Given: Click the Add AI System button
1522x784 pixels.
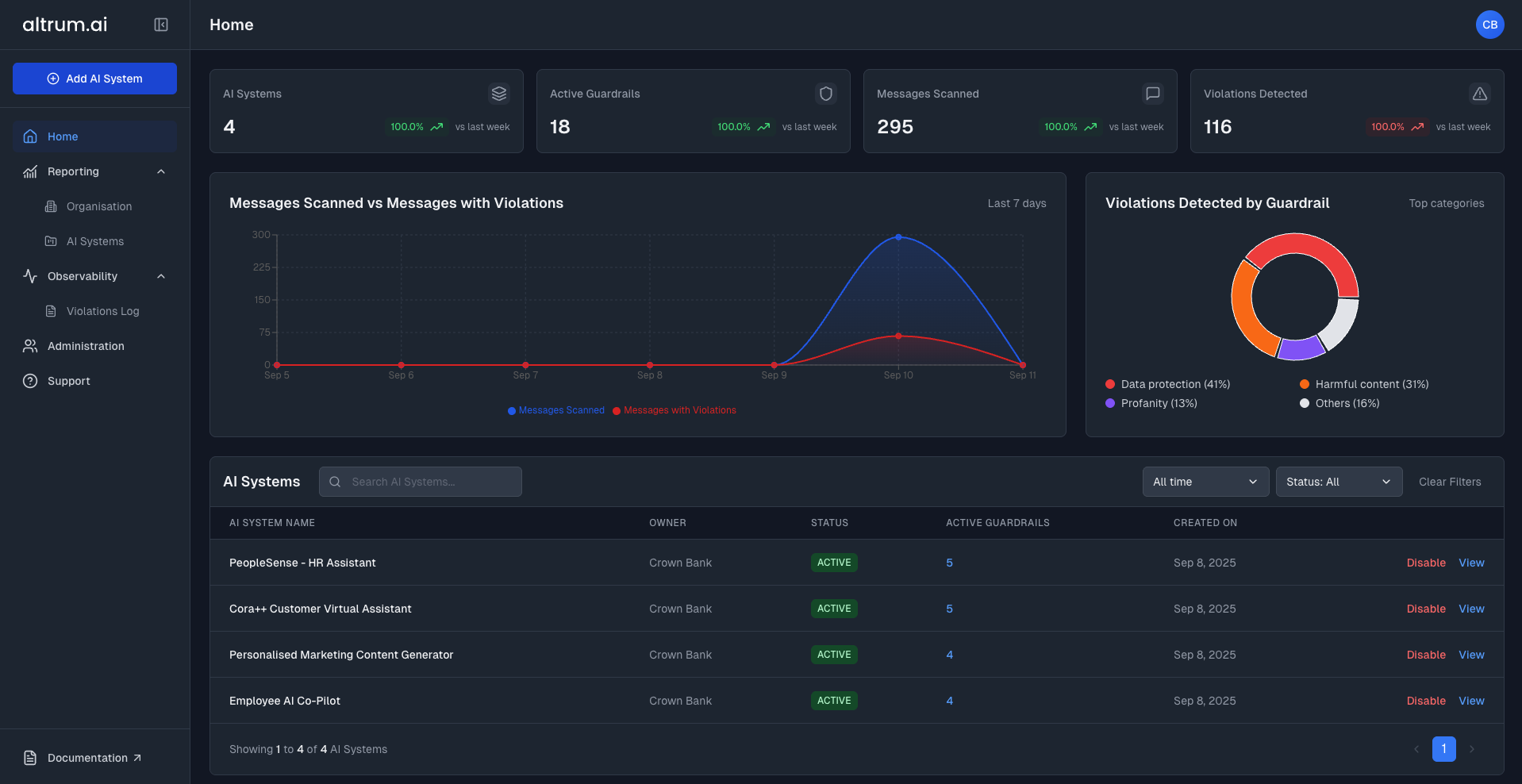Looking at the screenshot, I should pos(94,79).
